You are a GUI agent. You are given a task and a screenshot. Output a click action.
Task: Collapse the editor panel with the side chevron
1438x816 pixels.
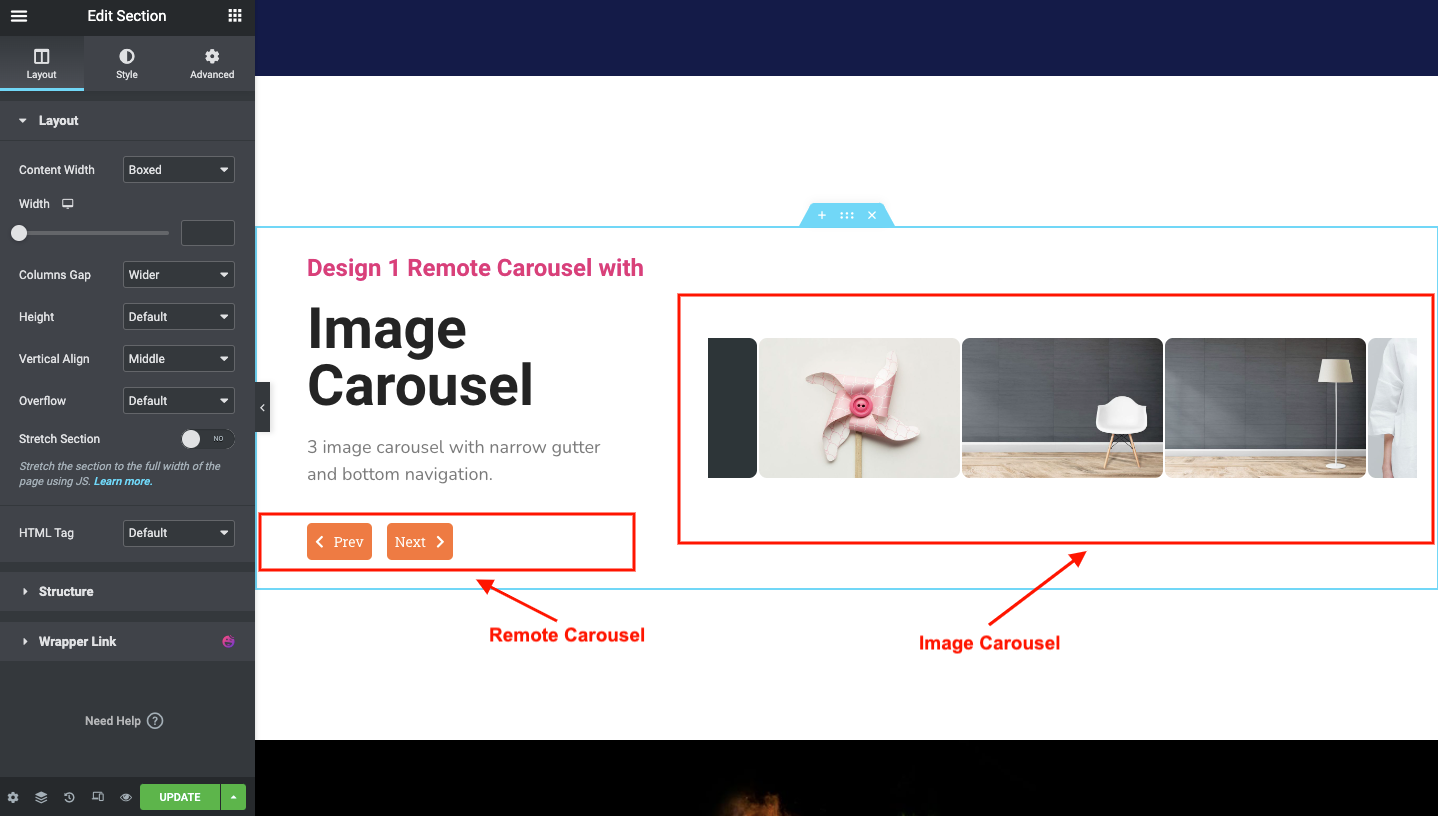262,407
